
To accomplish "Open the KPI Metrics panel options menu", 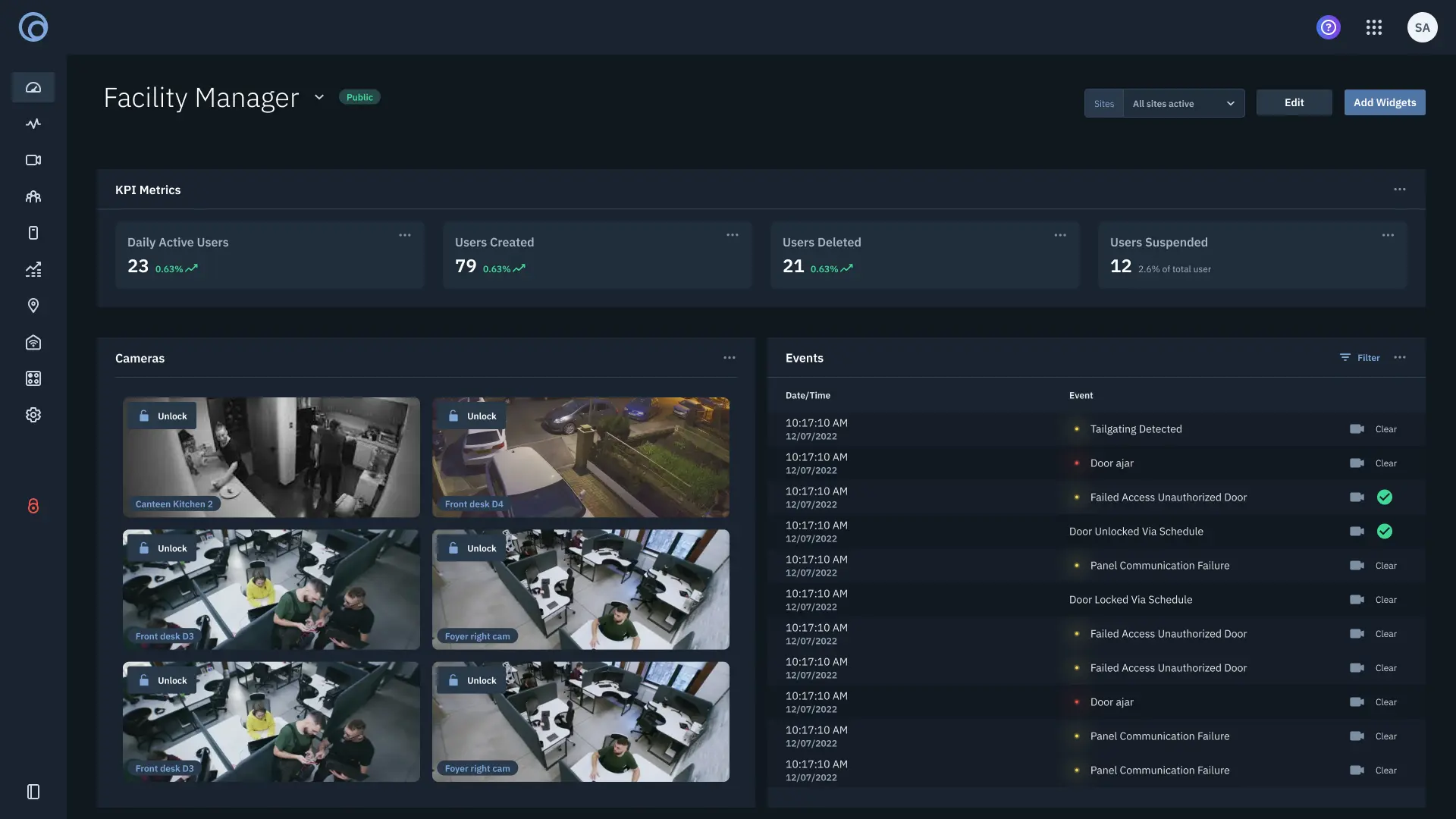I will pos(1400,190).
